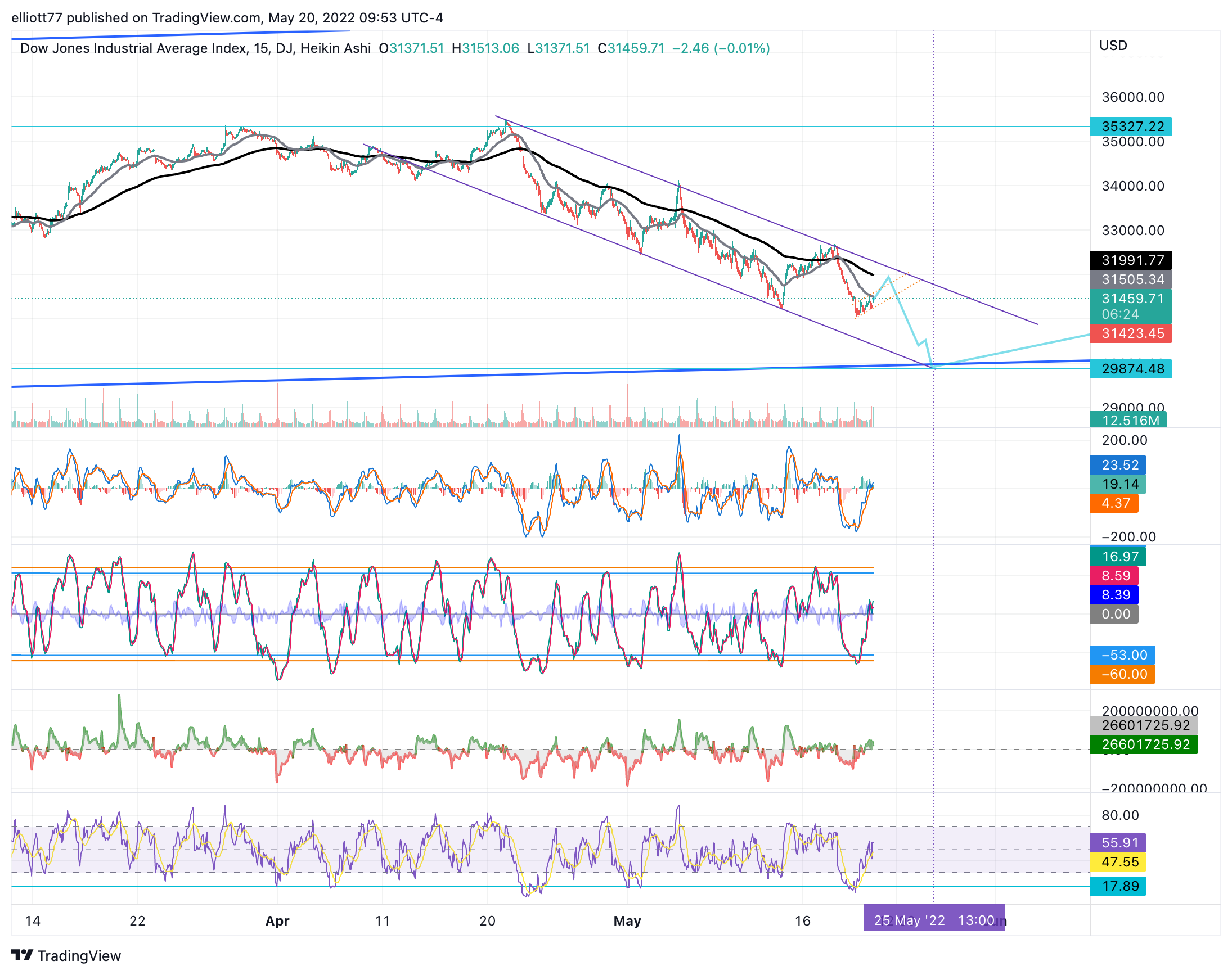Click the green 26601725.92 value label

1144,744
